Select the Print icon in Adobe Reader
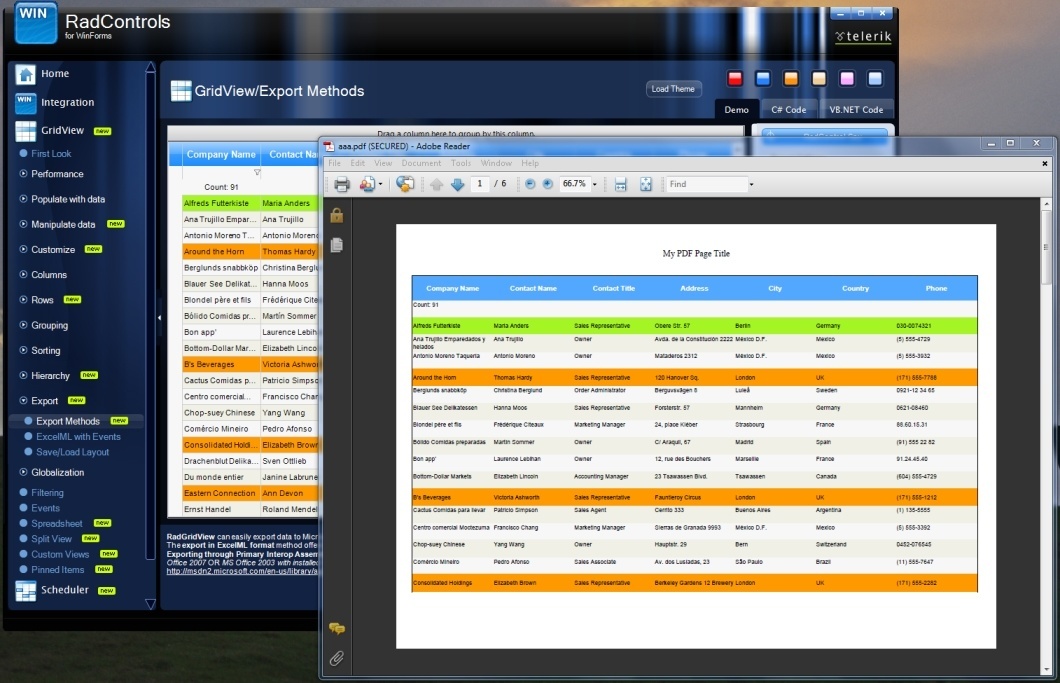Viewport: 1060px width, 683px height. pyautogui.click(x=342, y=184)
